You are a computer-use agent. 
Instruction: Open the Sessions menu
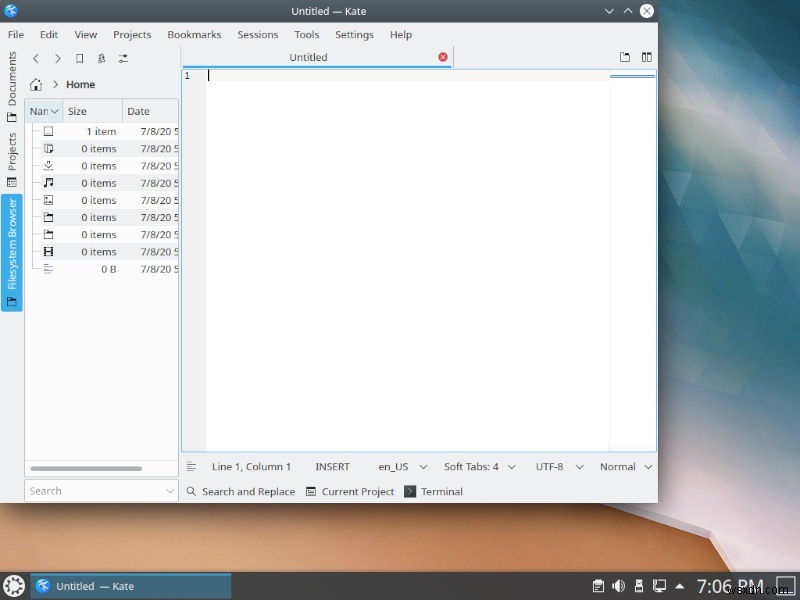tap(257, 34)
